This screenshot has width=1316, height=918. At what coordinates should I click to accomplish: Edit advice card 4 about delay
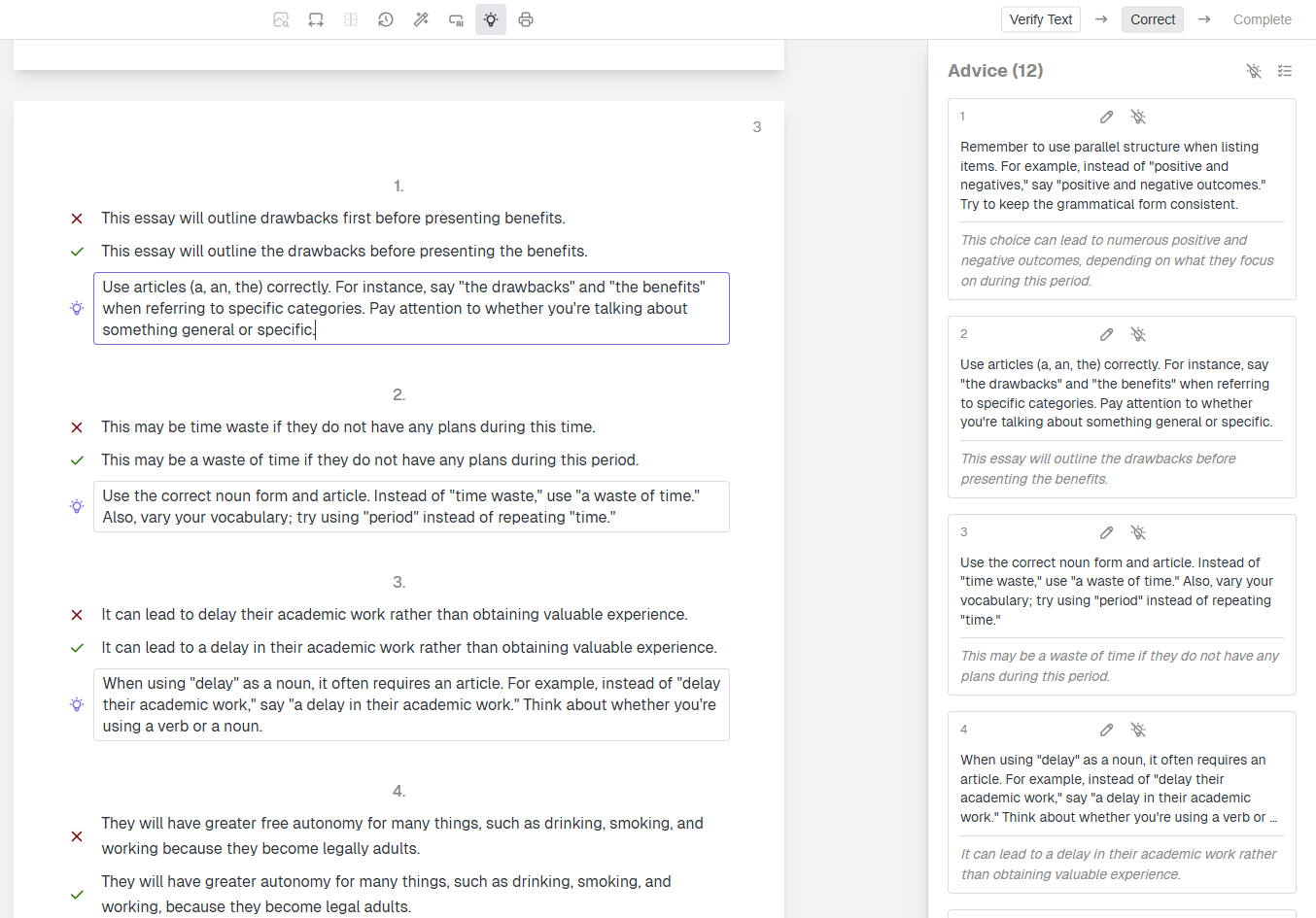click(x=1106, y=730)
